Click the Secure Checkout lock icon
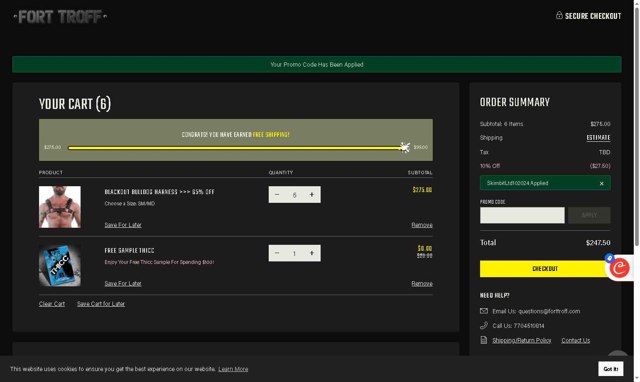The height and width of the screenshot is (382, 640). coord(559,15)
